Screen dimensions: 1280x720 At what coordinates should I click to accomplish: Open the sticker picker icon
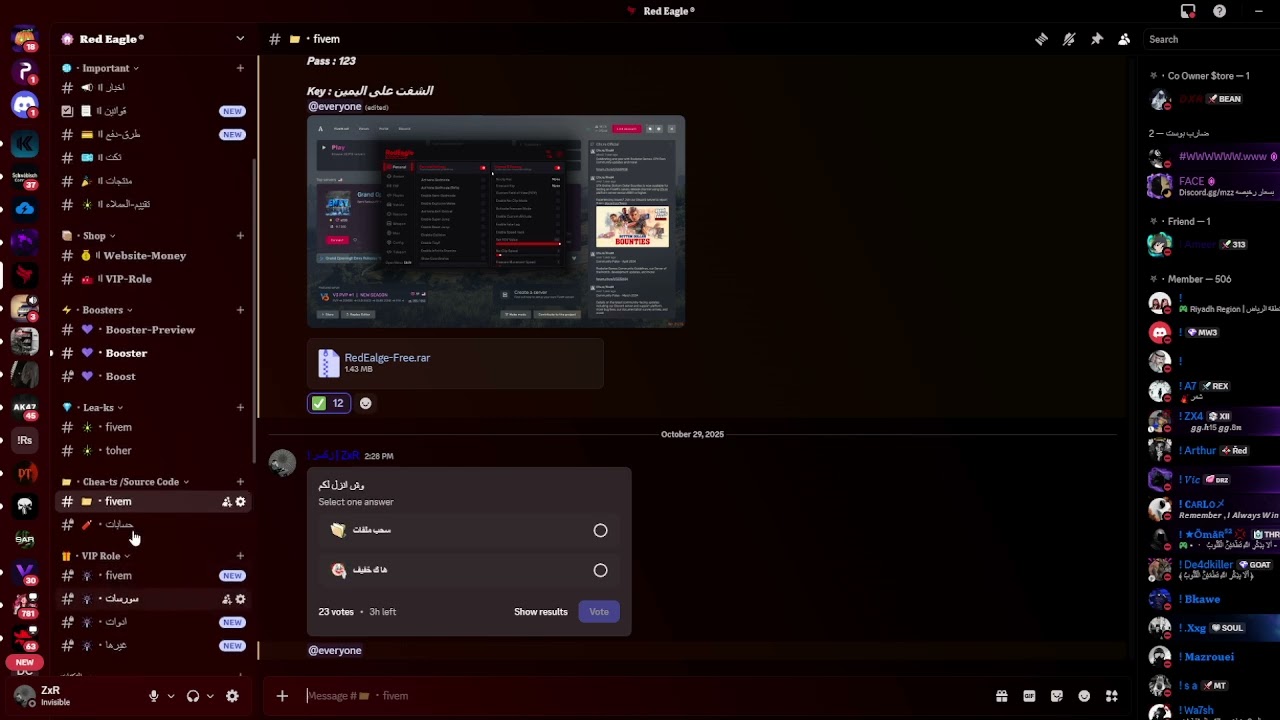[x=1057, y=696]
